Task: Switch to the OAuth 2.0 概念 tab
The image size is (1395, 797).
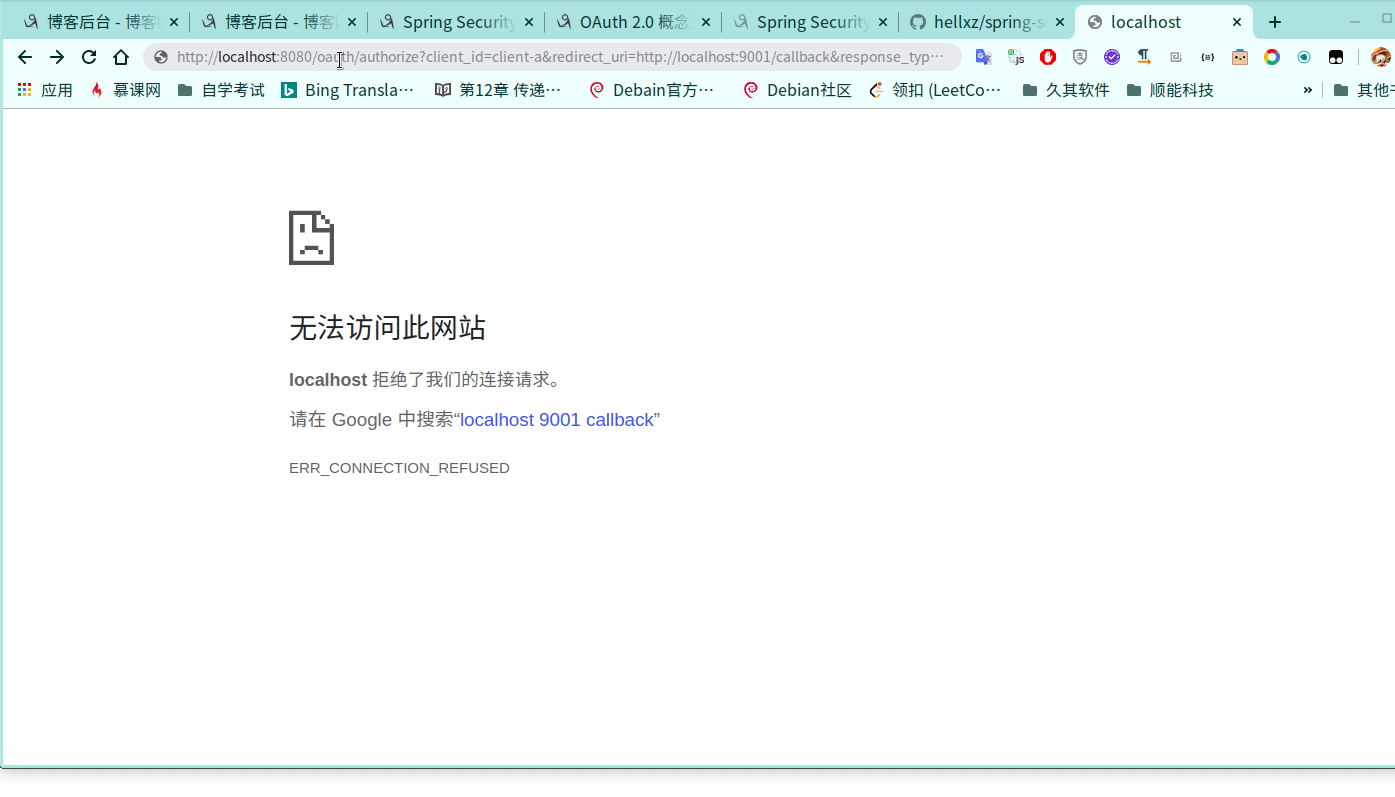Action: coord(626,21)
